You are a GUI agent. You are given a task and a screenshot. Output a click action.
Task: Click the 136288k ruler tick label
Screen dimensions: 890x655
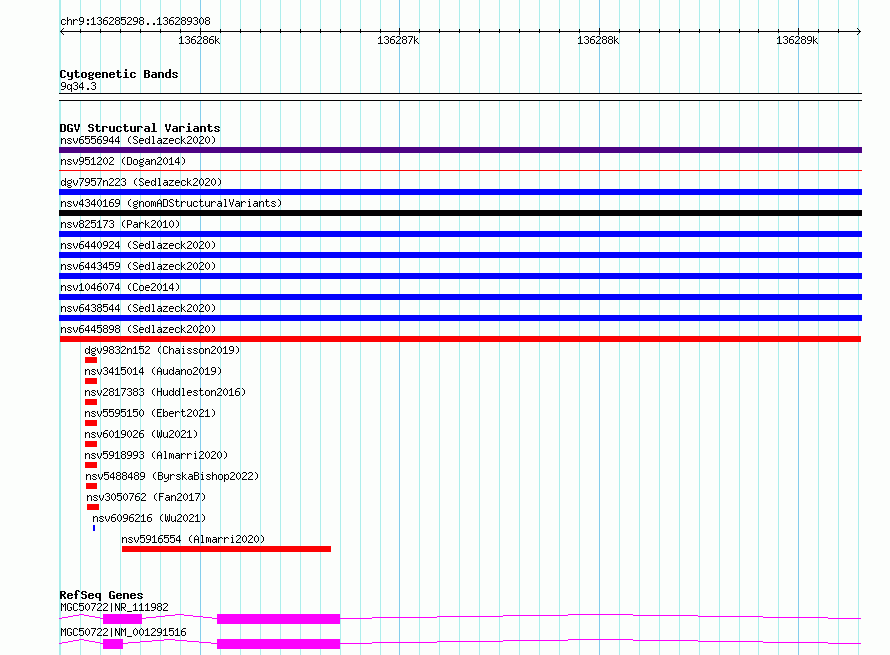point(598,41)
